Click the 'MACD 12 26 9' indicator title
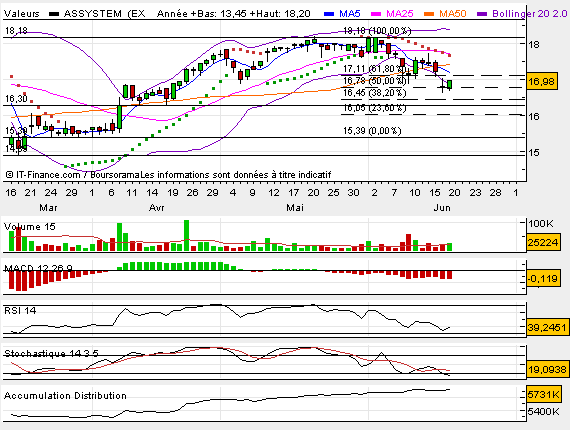The width and height of the screenshot is (570, 430). click(x=38, y=269)
